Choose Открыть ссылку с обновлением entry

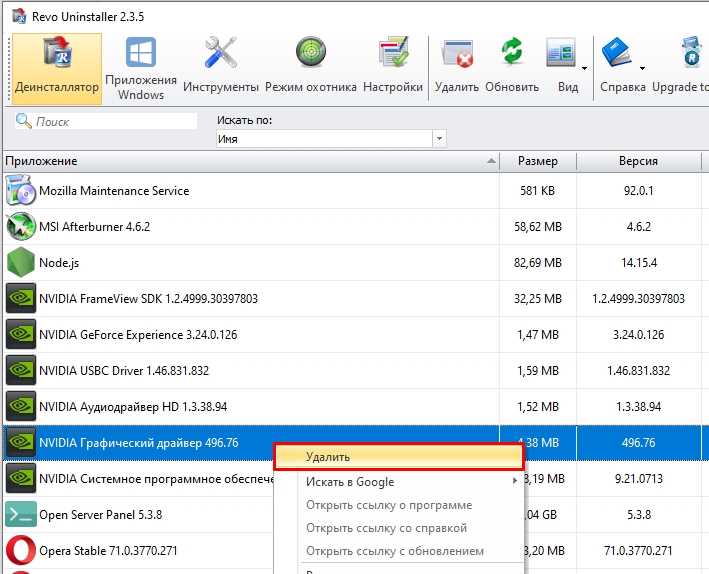(399, 551)
